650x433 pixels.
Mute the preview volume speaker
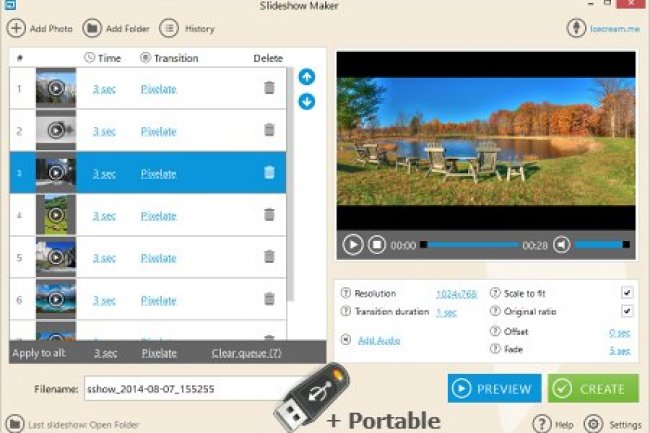pyautogui.click(x=562, y=244)
